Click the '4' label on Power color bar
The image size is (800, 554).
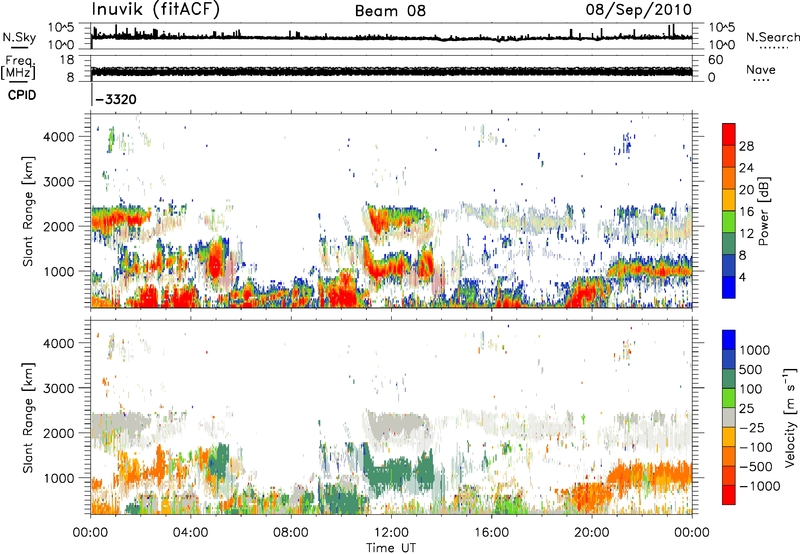coord(743,278)
